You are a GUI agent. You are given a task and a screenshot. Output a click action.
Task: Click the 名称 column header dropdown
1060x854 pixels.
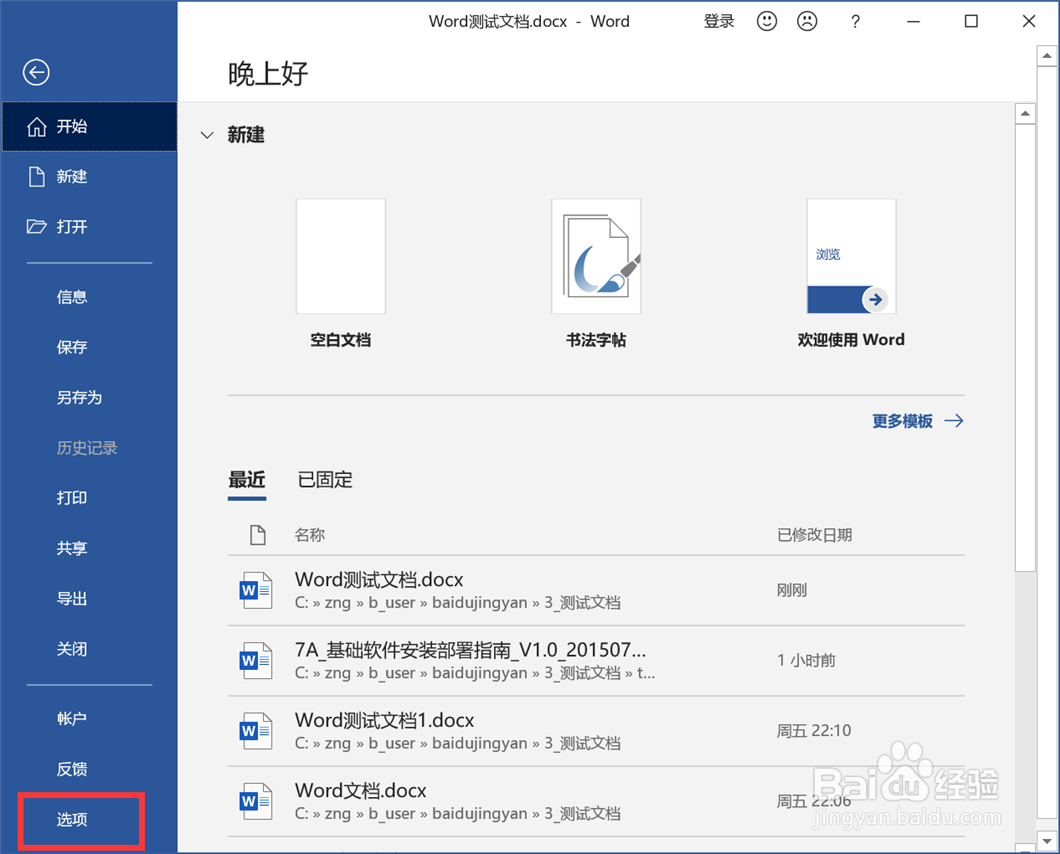pyautogui.click(x=310, y=534)
